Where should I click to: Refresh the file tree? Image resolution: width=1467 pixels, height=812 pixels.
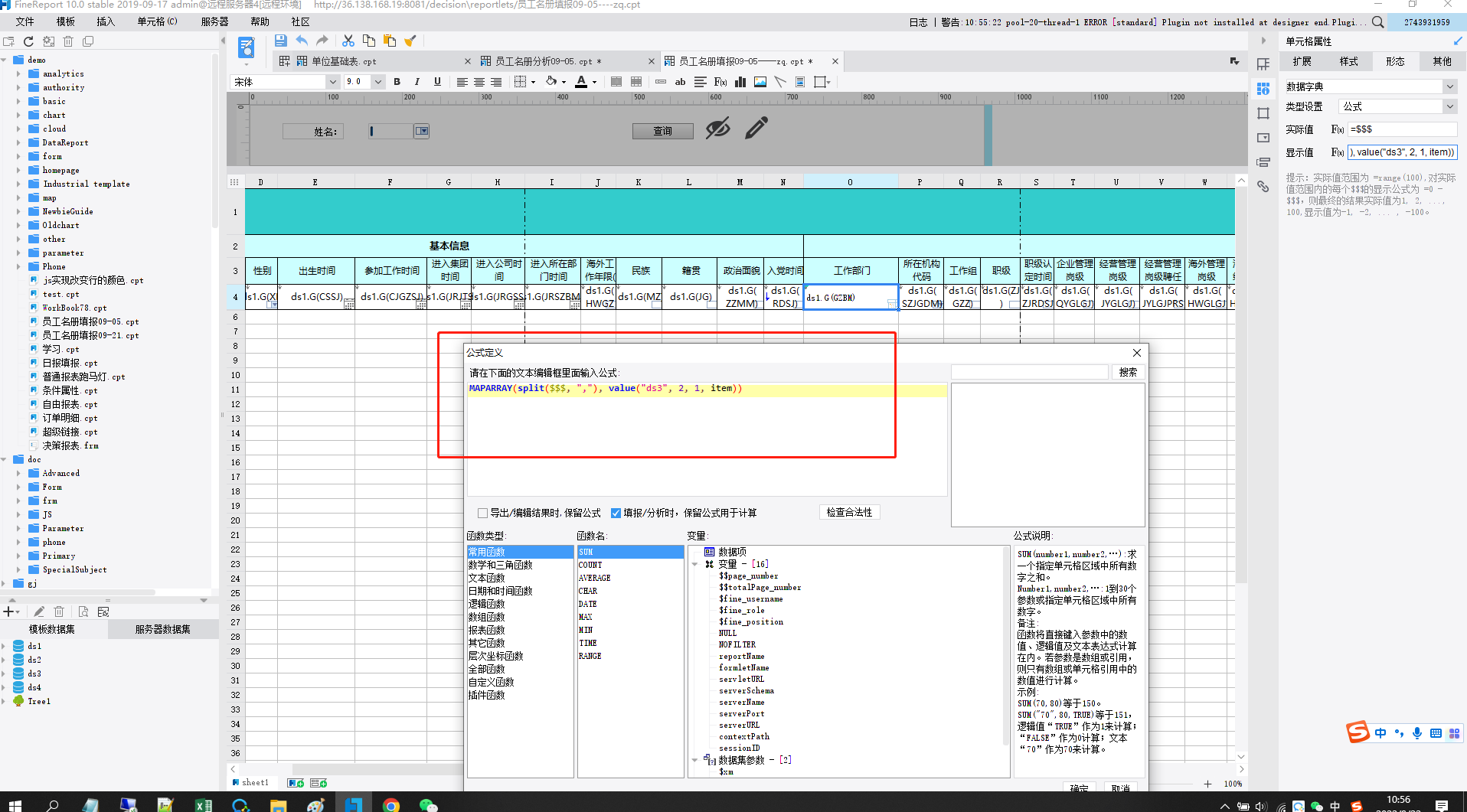(x=28, y=41)
